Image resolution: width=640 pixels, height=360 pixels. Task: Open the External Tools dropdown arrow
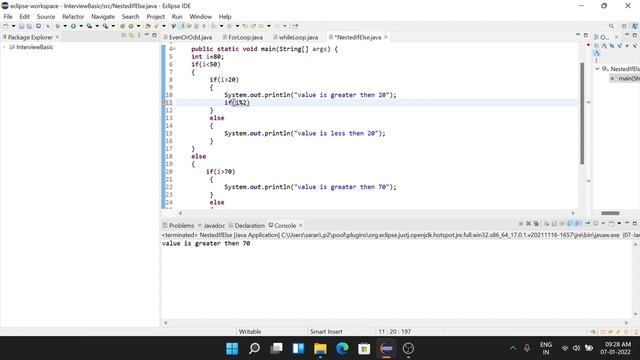tap(113, 26)
